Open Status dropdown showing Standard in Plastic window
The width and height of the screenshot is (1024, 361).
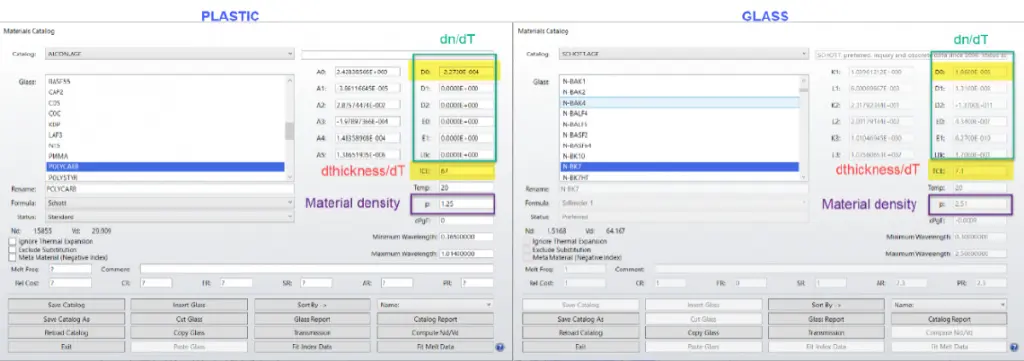pyautogui.click(x=170, y=216)
